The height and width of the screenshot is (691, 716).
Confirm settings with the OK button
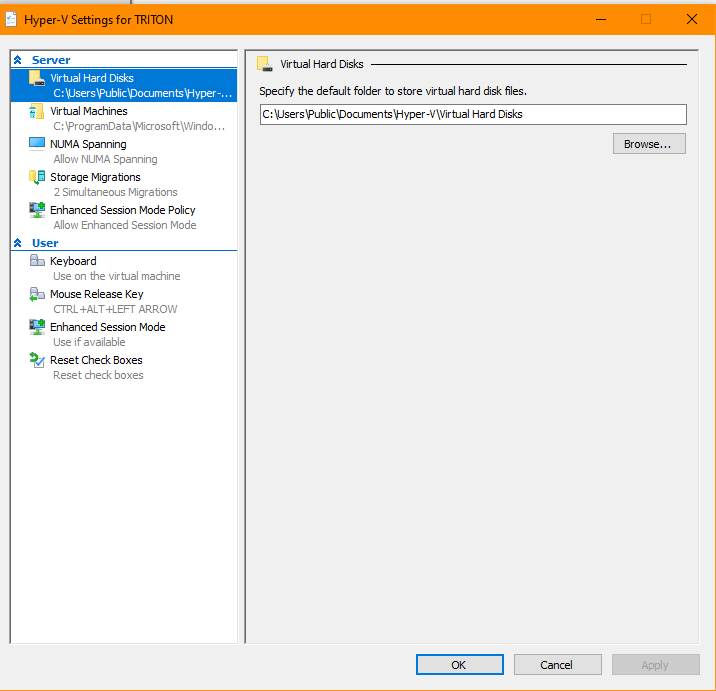pos(459,665)
